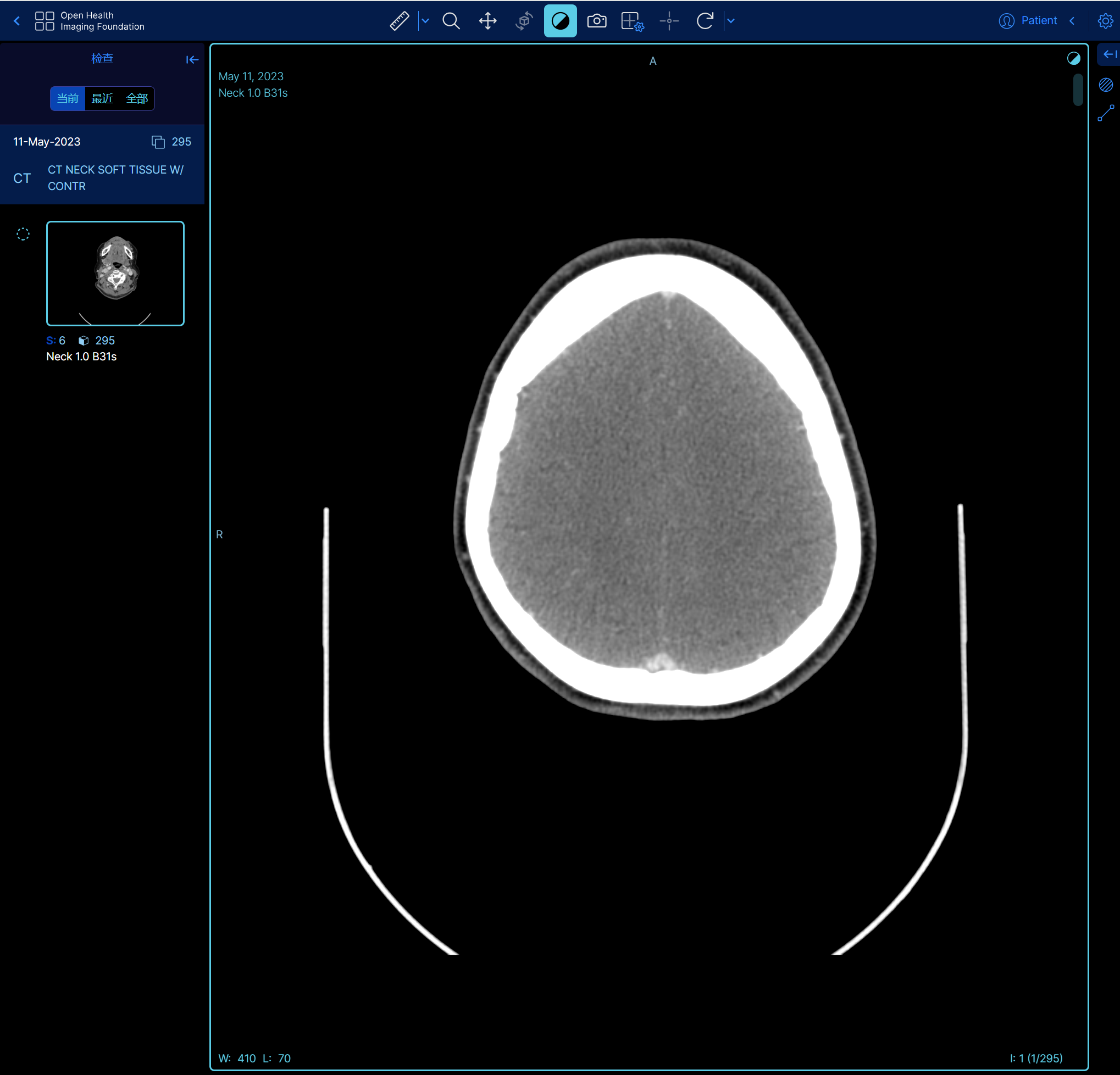Select the 最近 tab

click(102, 98)
